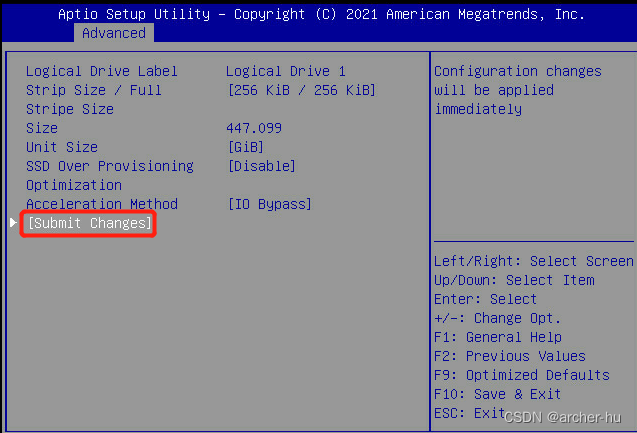Click the 'immediately' help line
The height and width of the screenshot is (433, 637).
point(478,109)
